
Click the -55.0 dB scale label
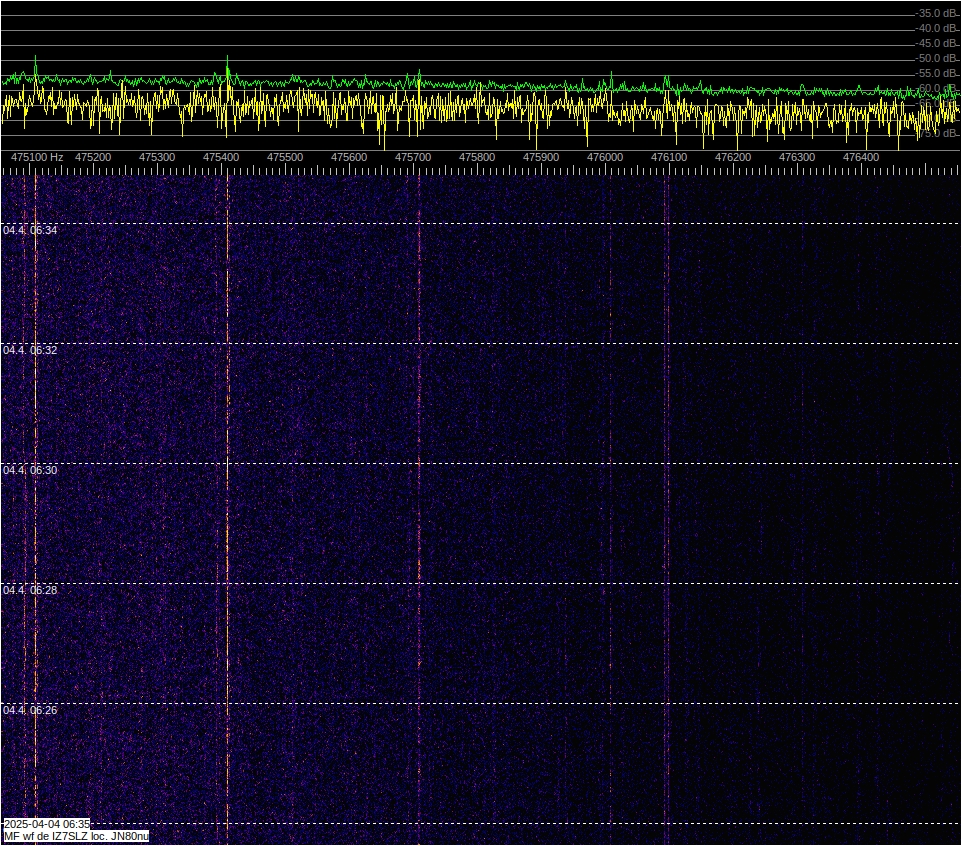tap(937, 74)
